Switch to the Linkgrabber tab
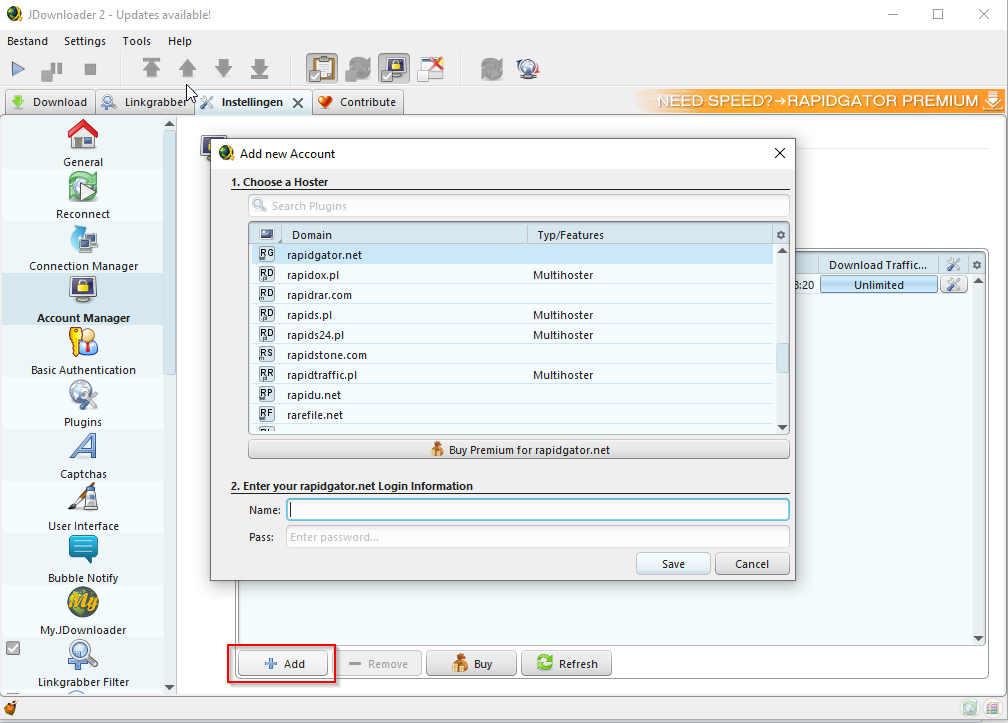This screenshot has height=723, width=1008. [145, 102]
